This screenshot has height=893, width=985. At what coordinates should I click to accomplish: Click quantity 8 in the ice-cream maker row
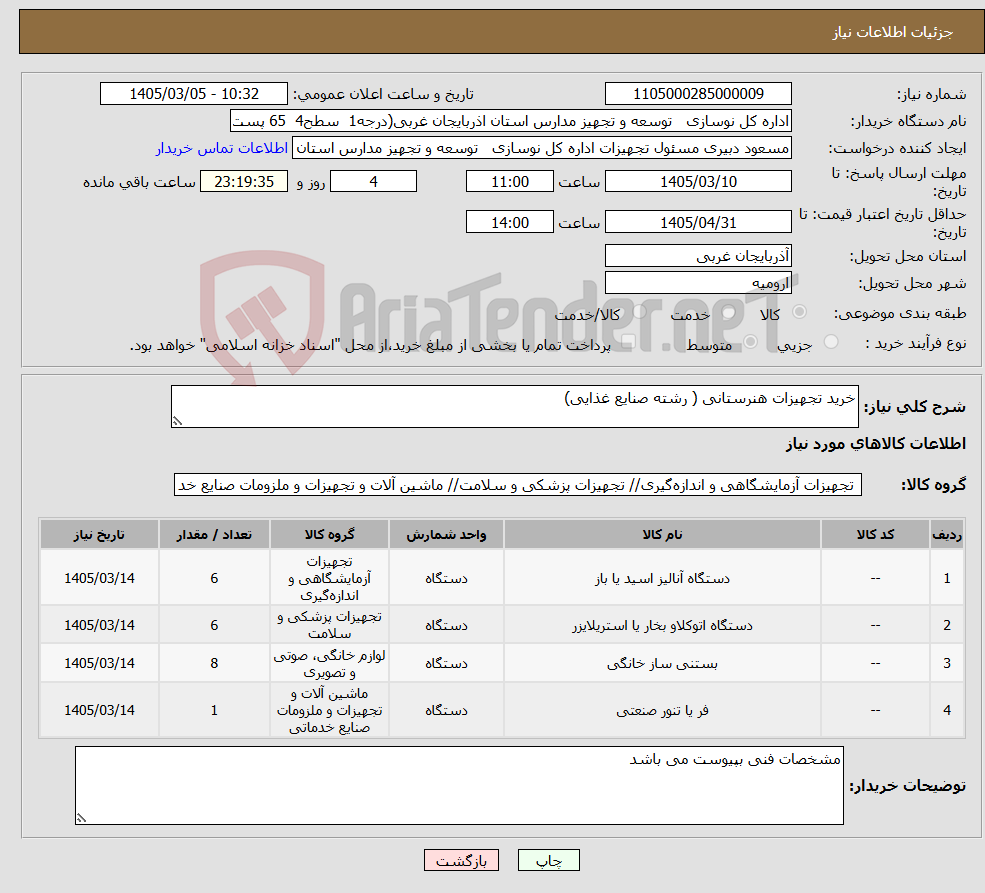coord(214,663)
